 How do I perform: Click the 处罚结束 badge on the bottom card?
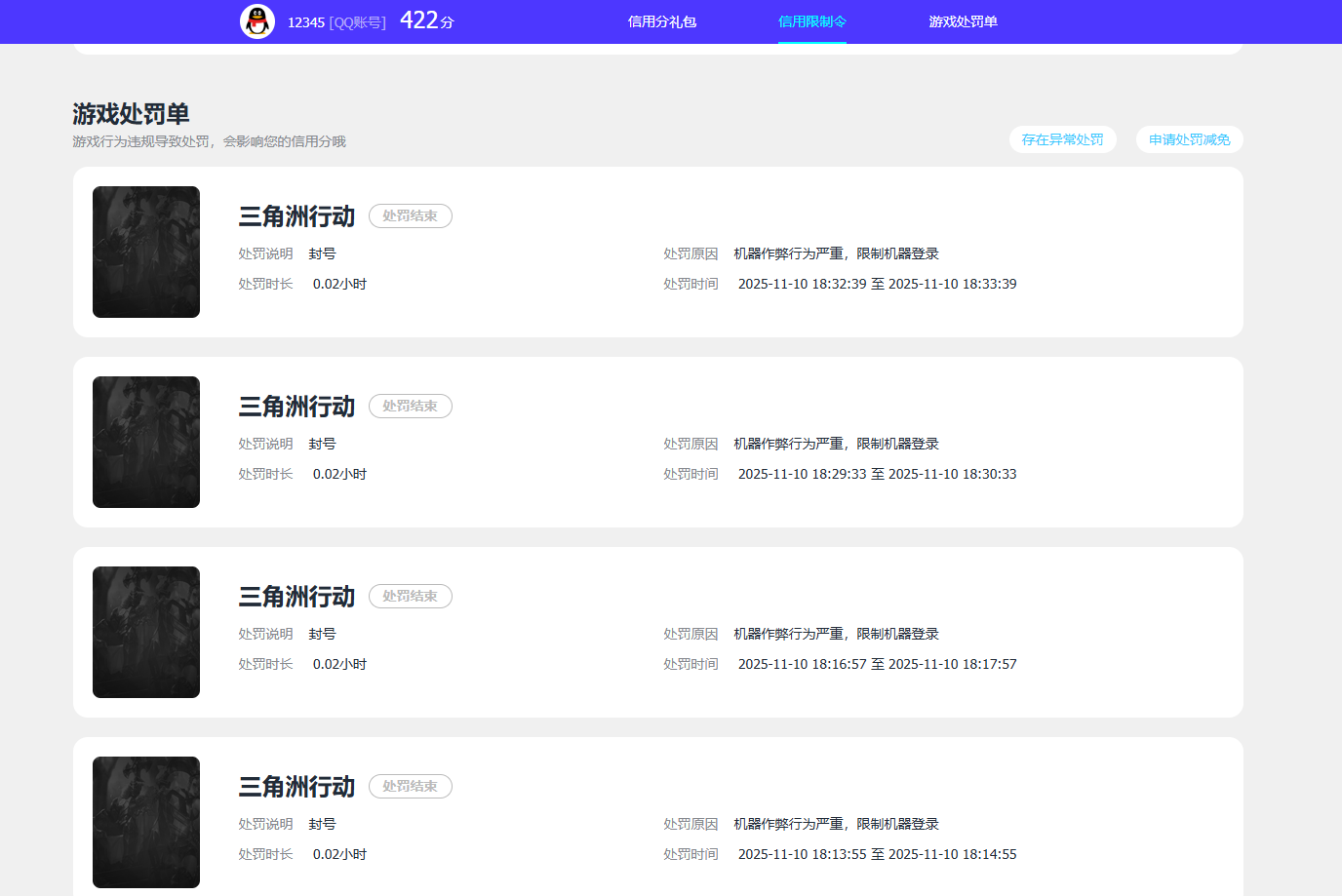point(410,786)
